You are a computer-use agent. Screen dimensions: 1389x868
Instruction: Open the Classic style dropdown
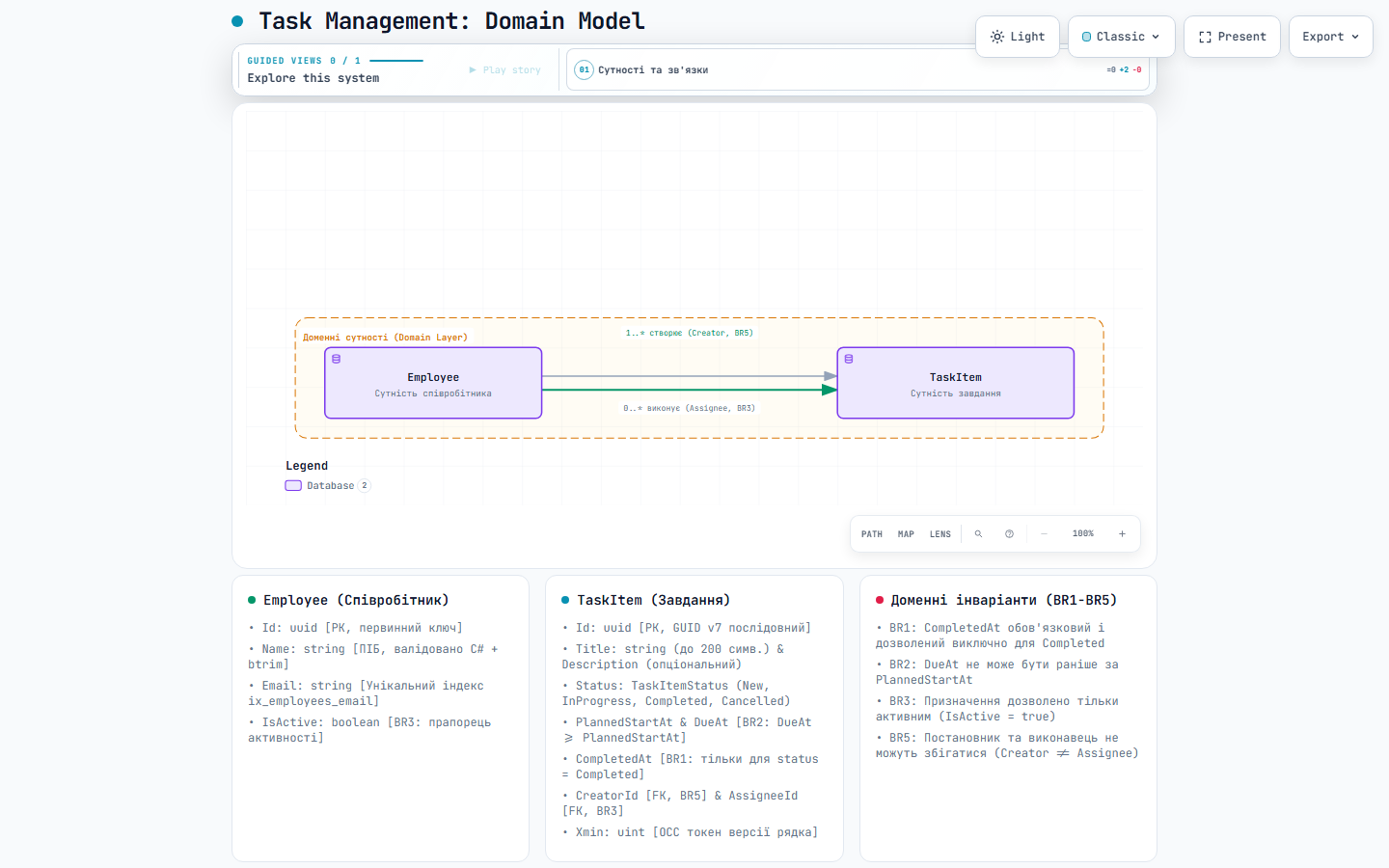(1121, 37)
